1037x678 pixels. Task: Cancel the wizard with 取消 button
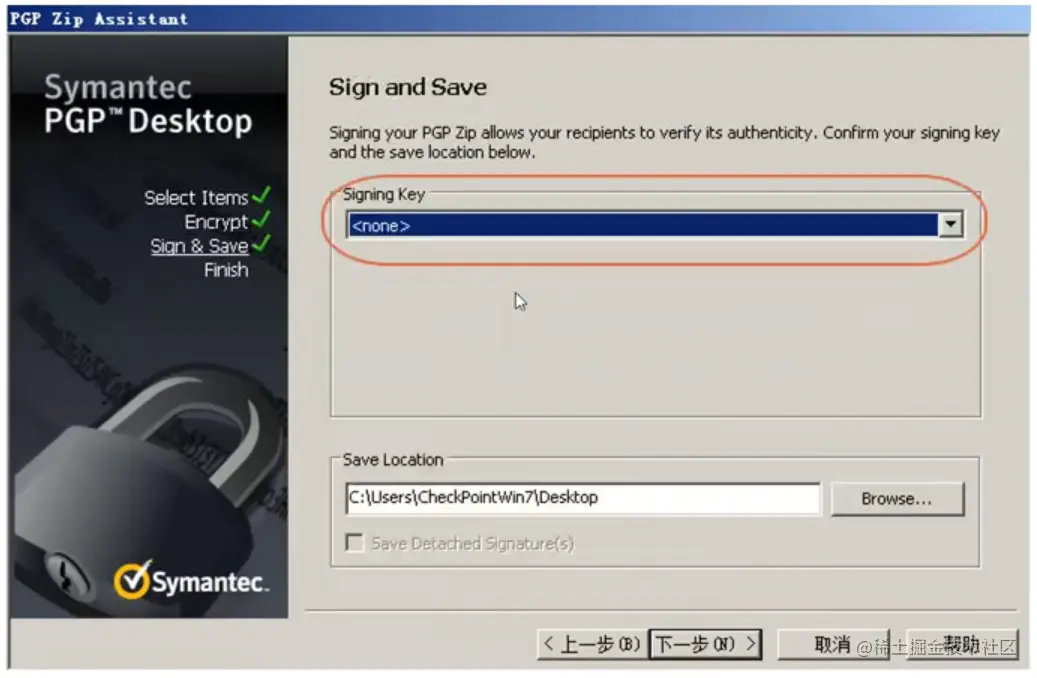(x=832, y=644)
